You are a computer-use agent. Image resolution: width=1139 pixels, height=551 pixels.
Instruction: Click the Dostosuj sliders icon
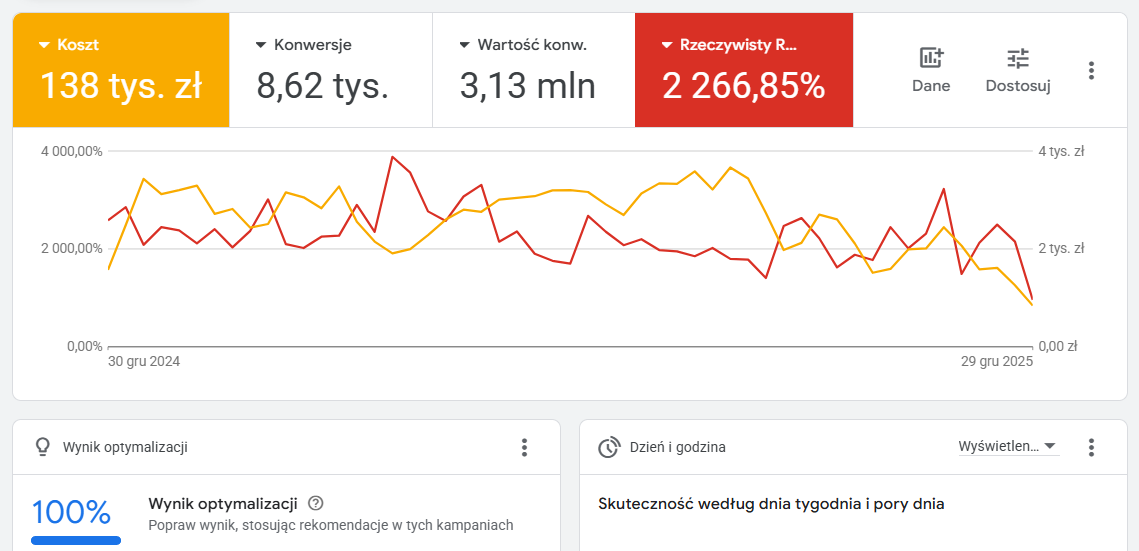pyautogui.click(x=1018, y=58)
